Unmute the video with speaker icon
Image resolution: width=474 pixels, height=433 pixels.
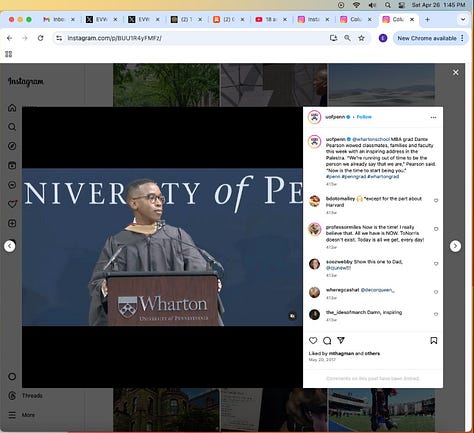coord(292,316)
